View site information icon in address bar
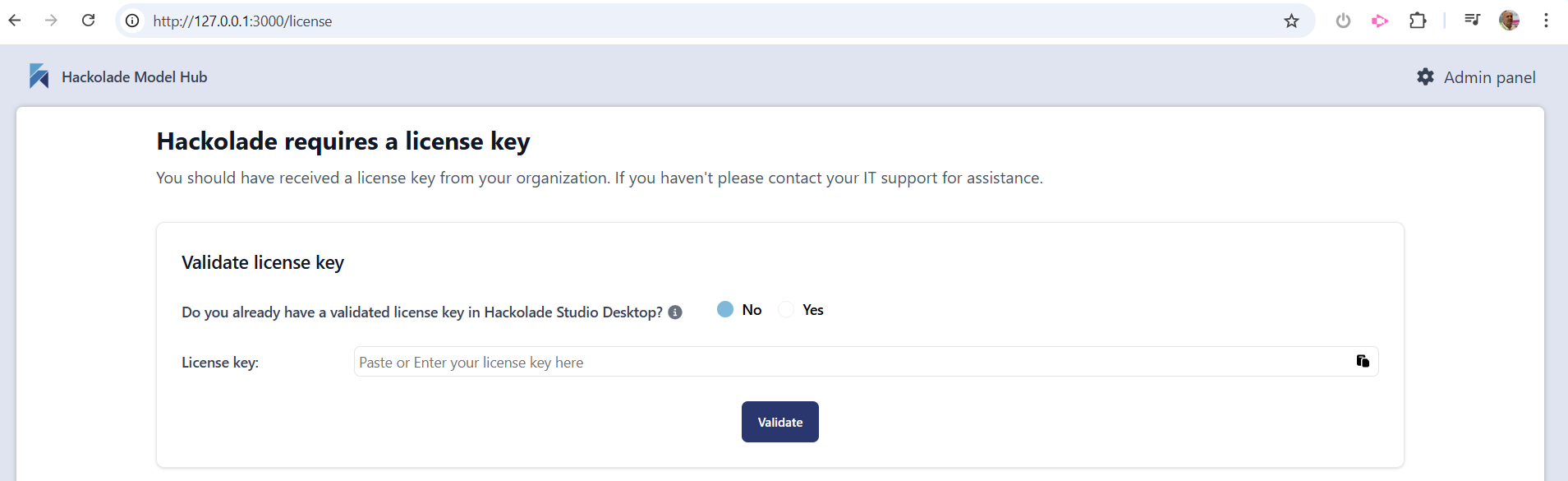 click(x=132, y=21)
